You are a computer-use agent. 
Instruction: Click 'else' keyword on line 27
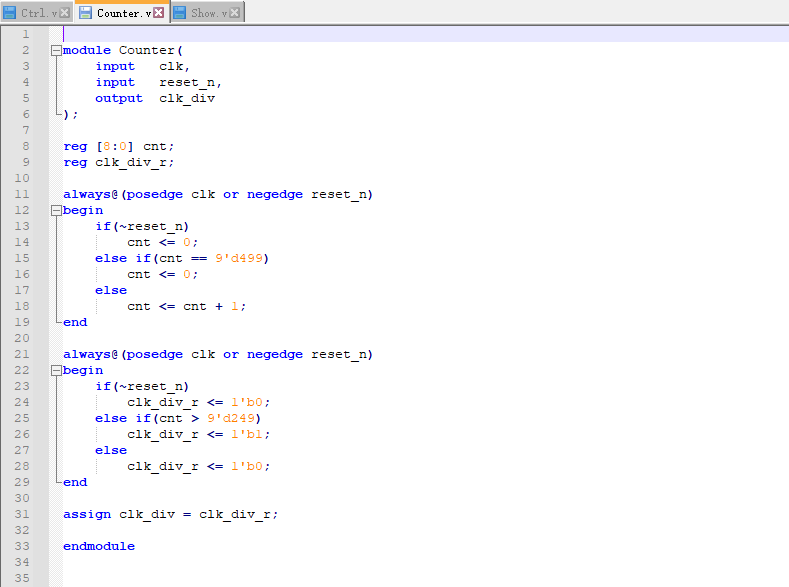pos(111,451)
